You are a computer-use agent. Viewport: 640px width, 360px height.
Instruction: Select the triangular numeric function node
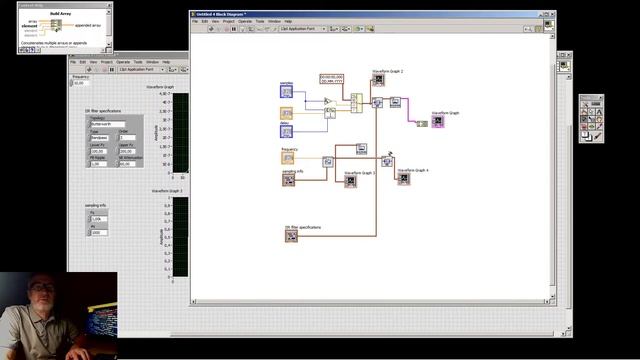[x=327, y=101]
